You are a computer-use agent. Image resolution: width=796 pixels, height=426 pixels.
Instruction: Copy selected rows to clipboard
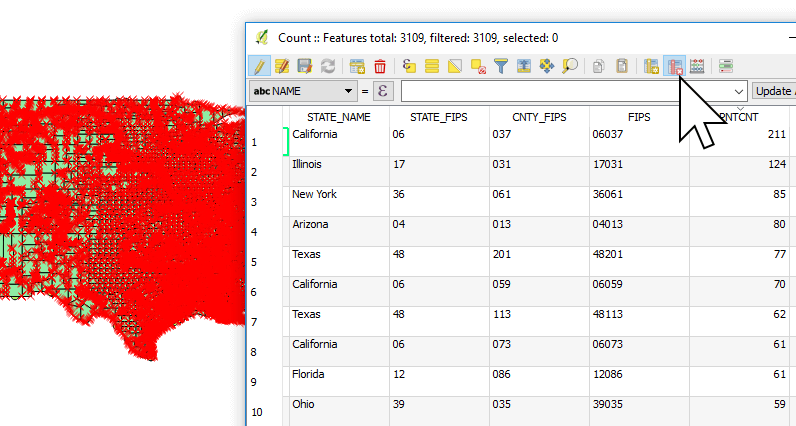599,66
